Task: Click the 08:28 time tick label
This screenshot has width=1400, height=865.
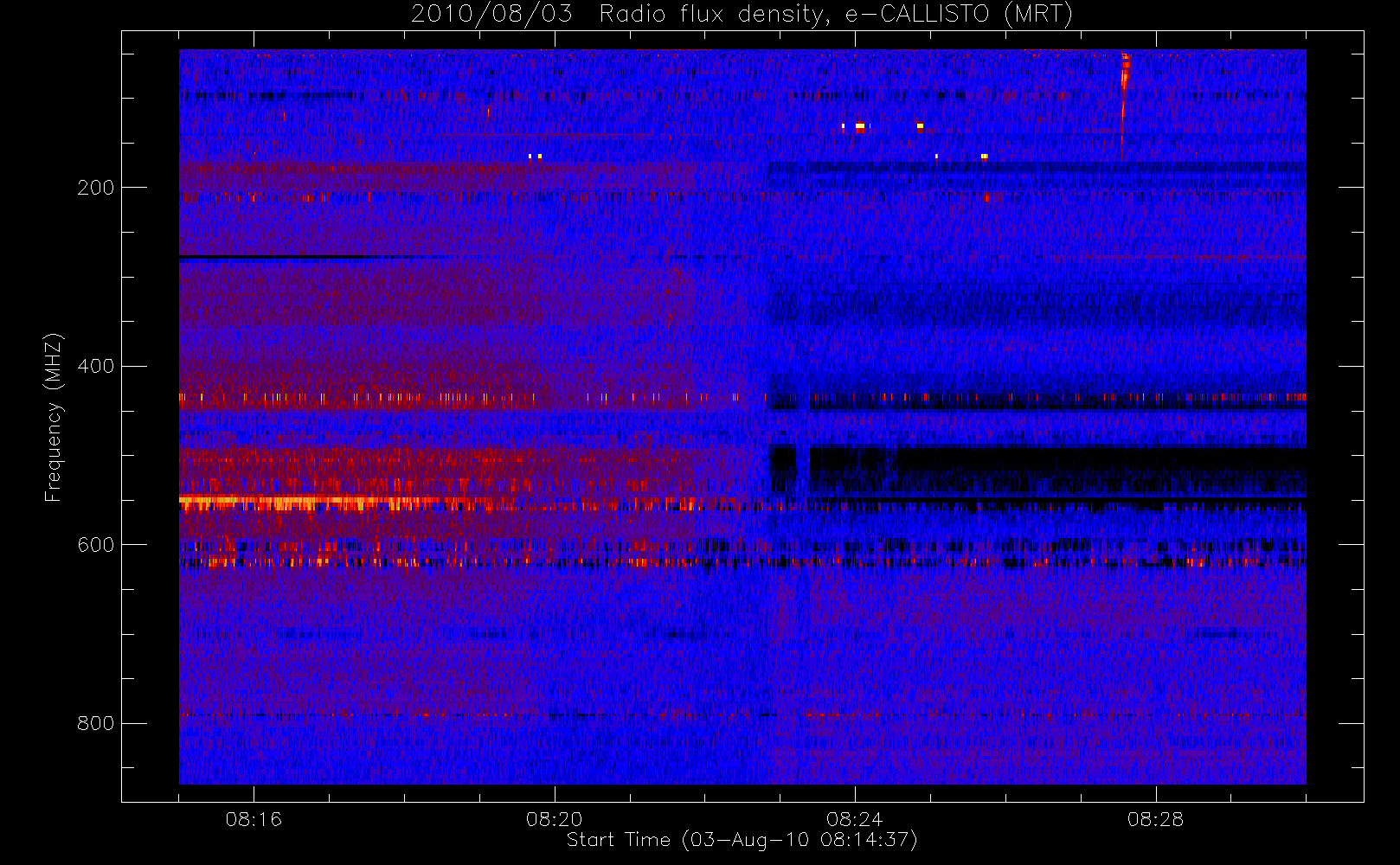Action: pos(1155,819)
